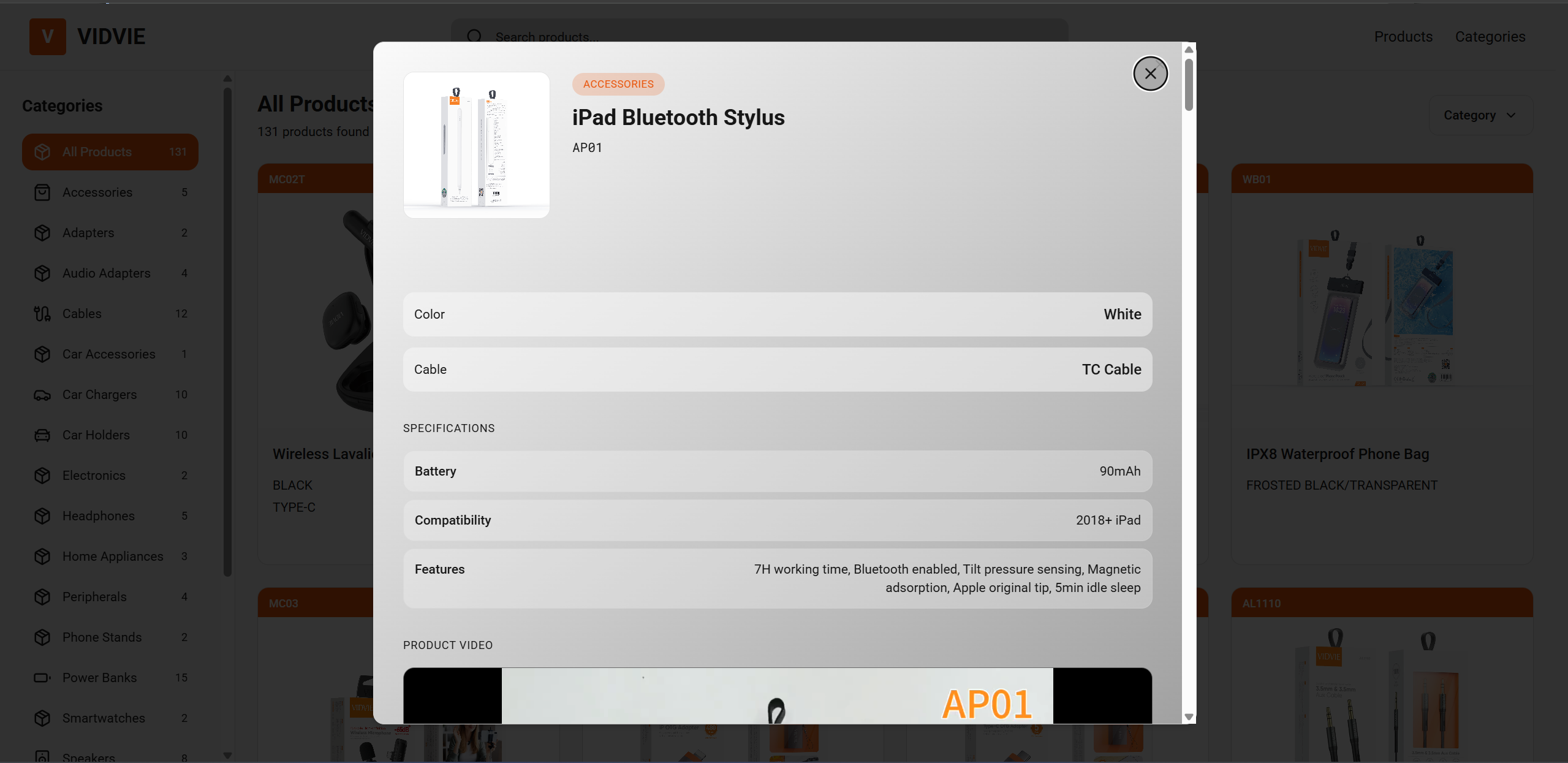Open the Category sort dropdown
Viewport: 1568px width, 763px height.
click(x=1480, y=115)
